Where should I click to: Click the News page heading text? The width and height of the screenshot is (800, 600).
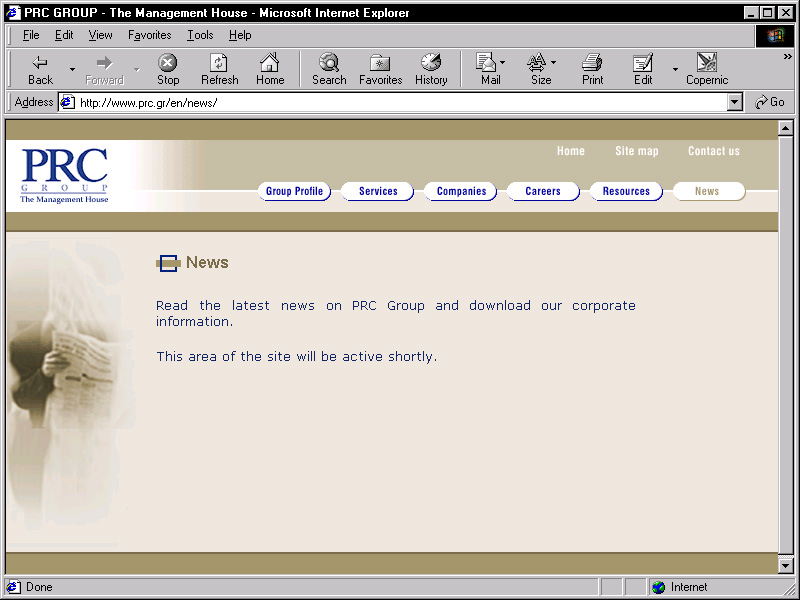pos(207,262)
